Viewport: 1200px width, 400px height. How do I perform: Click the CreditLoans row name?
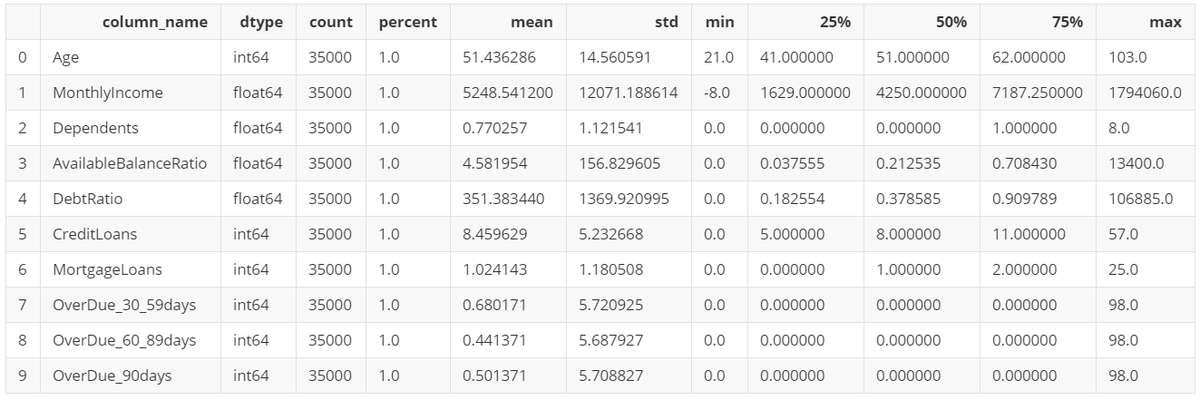94,234
